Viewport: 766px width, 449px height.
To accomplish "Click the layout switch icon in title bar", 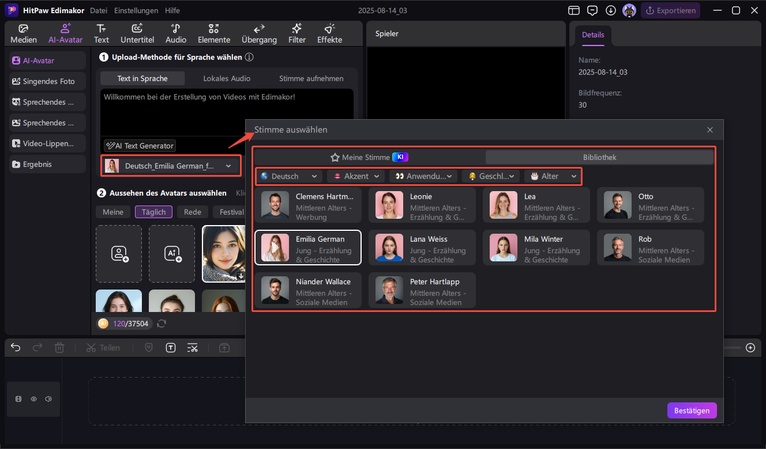I will [574, 10].
